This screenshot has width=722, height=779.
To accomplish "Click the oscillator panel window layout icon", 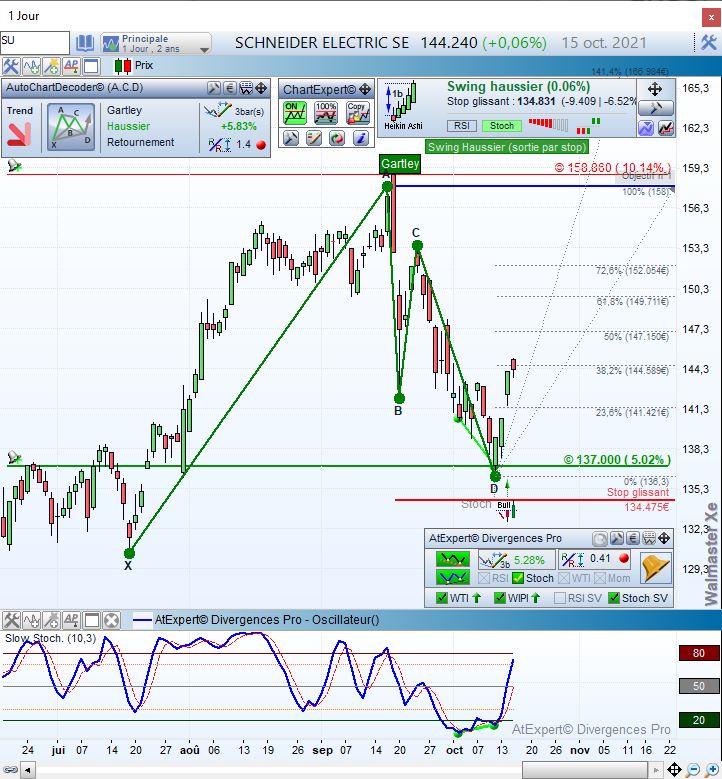I will click(92, 620).
